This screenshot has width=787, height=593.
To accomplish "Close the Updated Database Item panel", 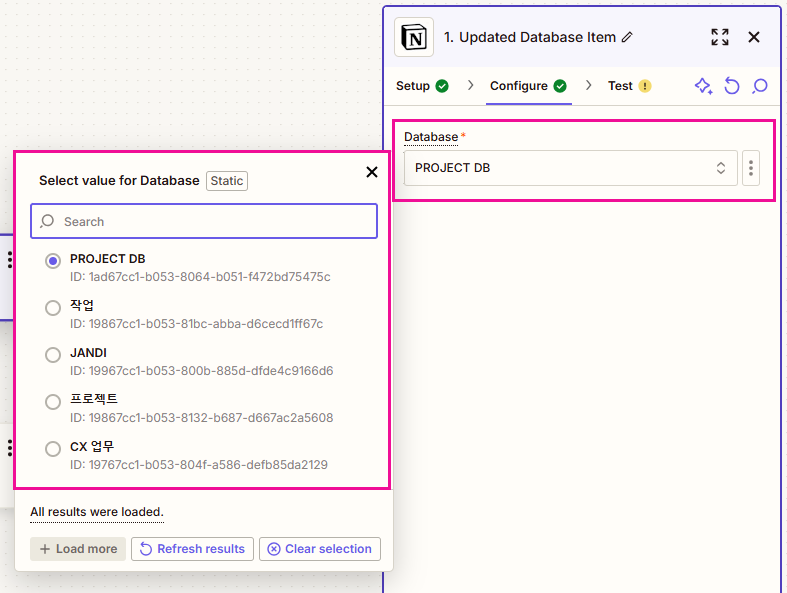I will pos(754,37).
